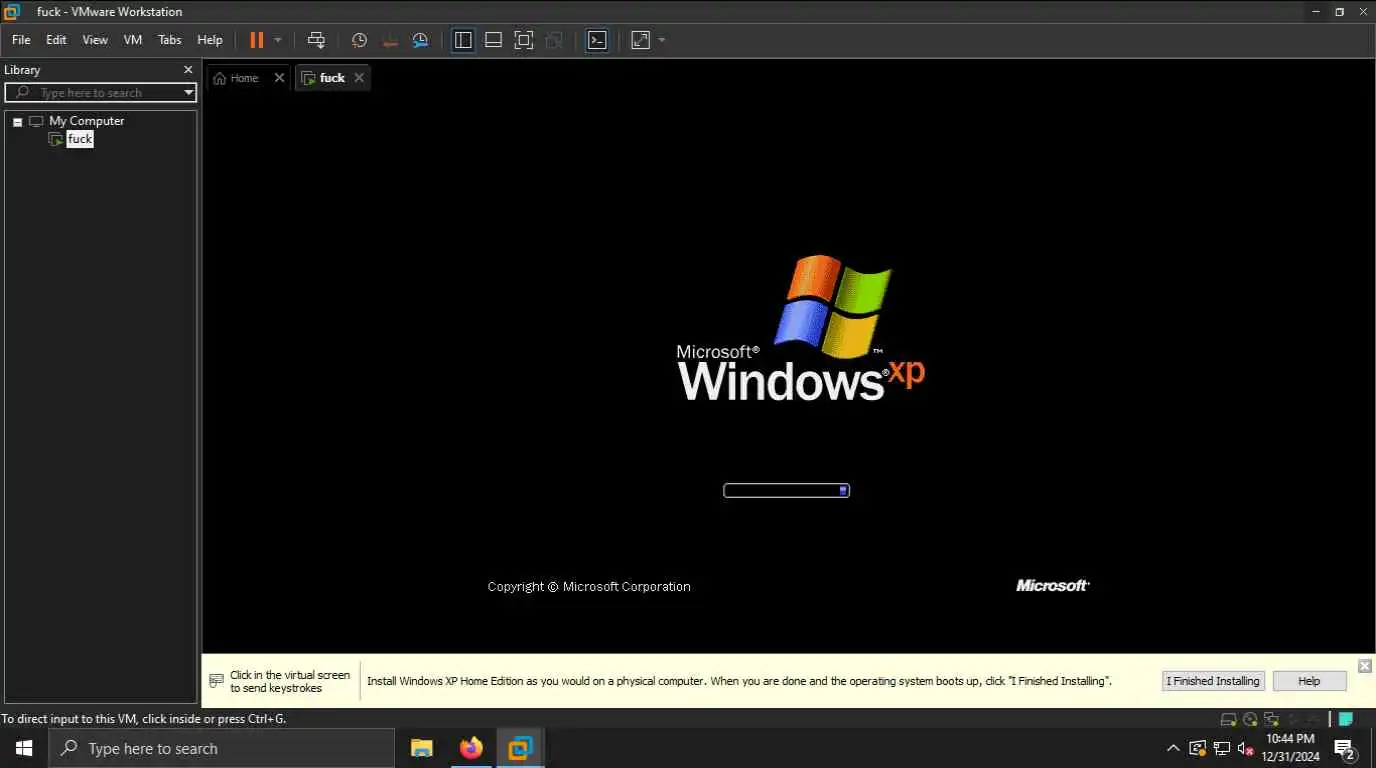The width and height of the screenshot is (1376, 768).
Task: Toggle the library sidebar view icon
Action: pos(463,40)
